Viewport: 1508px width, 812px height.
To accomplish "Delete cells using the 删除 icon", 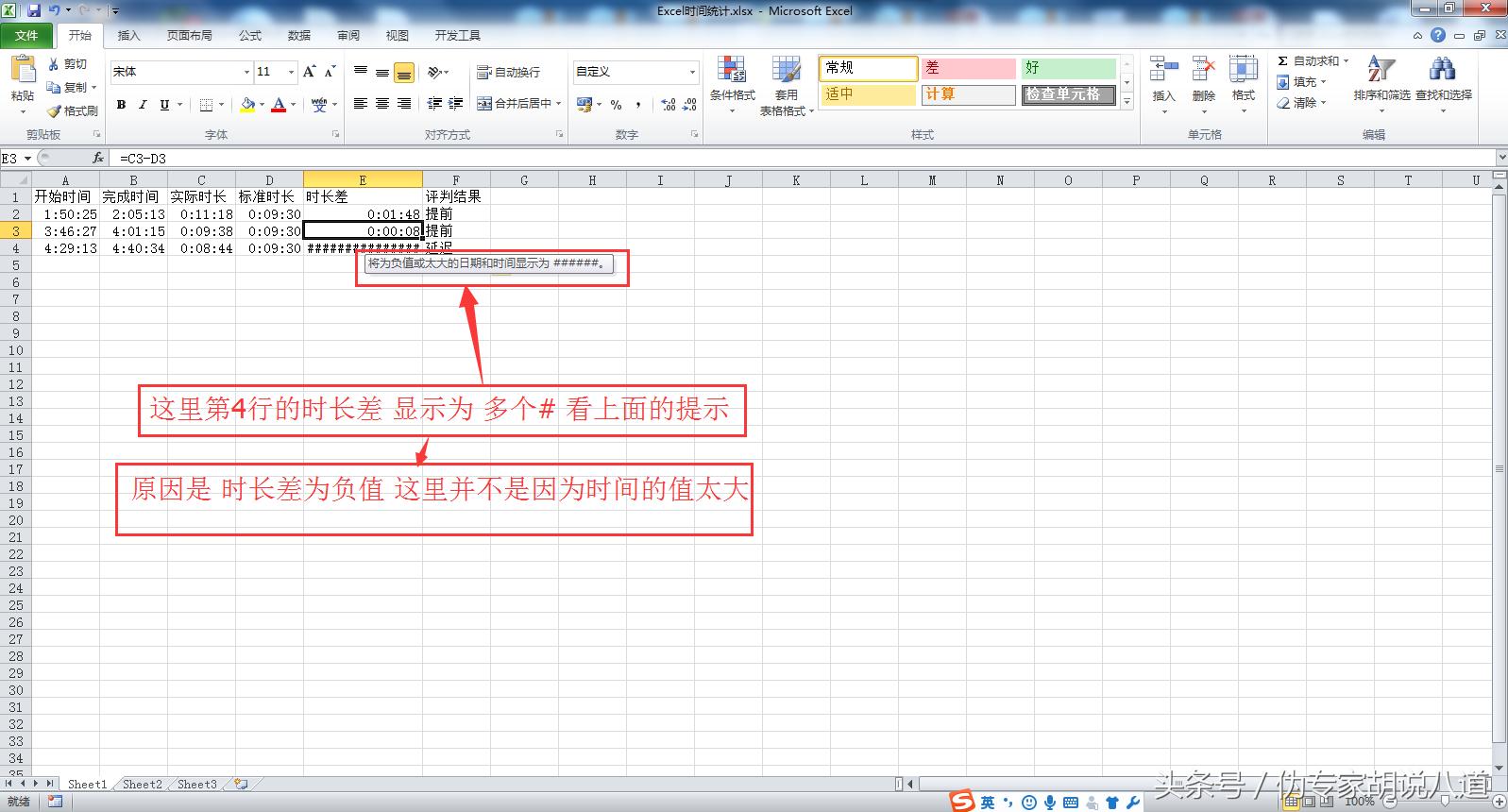I will 1203,69.
